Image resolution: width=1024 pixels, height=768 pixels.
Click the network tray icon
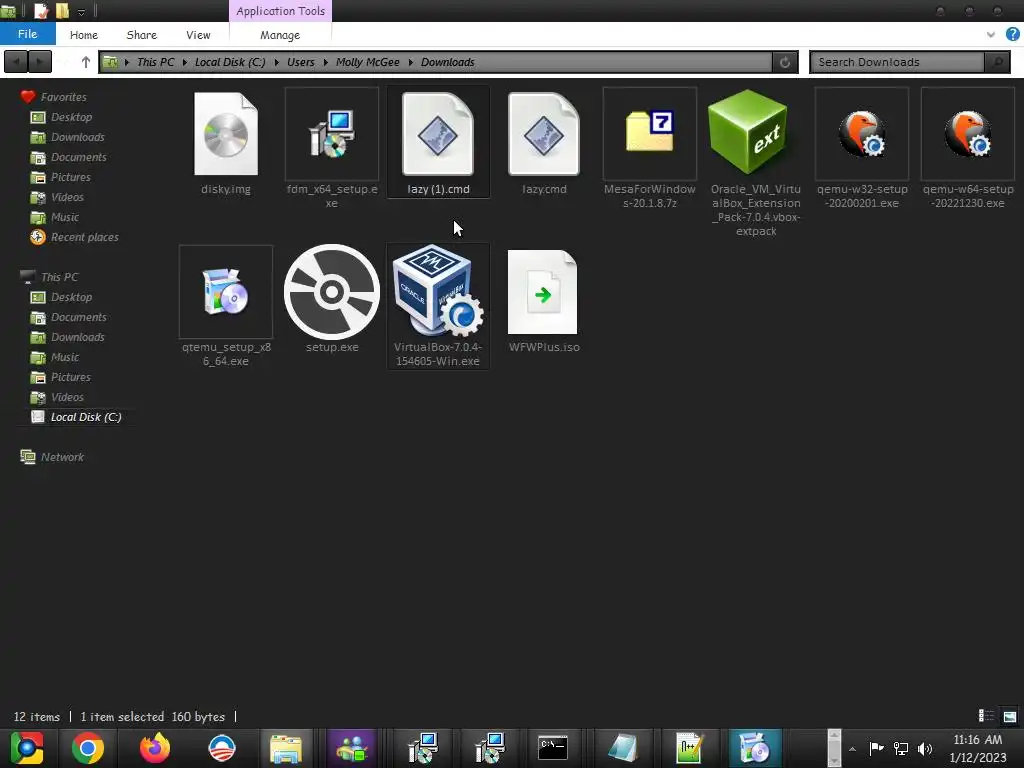[x=901, y=748]
